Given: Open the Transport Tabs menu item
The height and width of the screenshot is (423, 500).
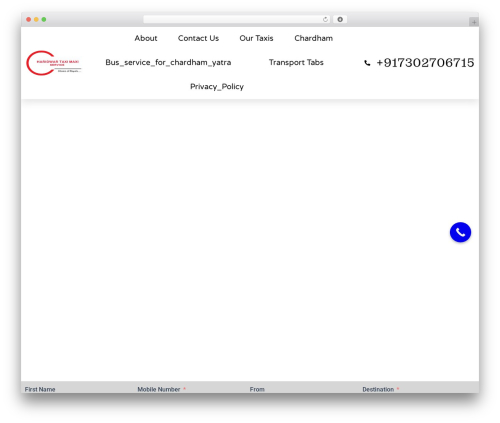Looking at the screenshot, I should [x=296, y=63].
